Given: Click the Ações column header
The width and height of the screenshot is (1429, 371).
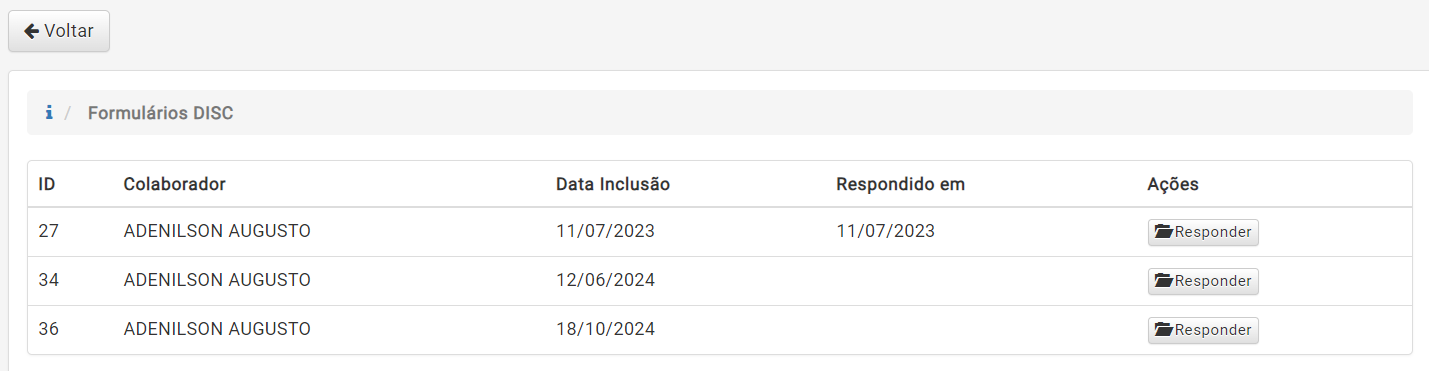Looking at the screenshot, I should (x=1173, y=184).
